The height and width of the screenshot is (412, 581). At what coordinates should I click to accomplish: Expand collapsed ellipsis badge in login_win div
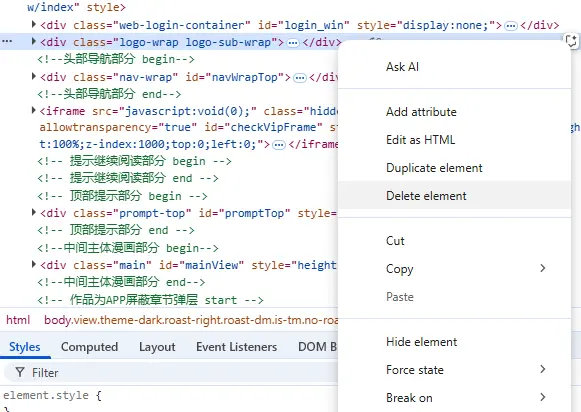(x=511, y=26)
